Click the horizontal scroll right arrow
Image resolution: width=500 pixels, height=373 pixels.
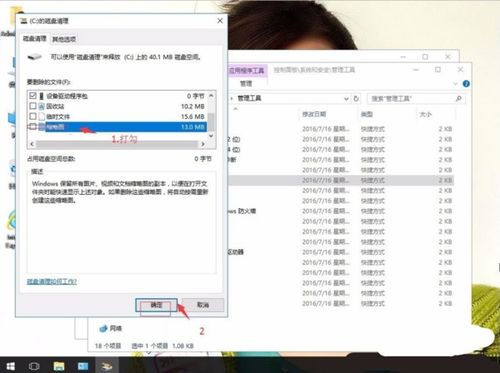(203, 144)
